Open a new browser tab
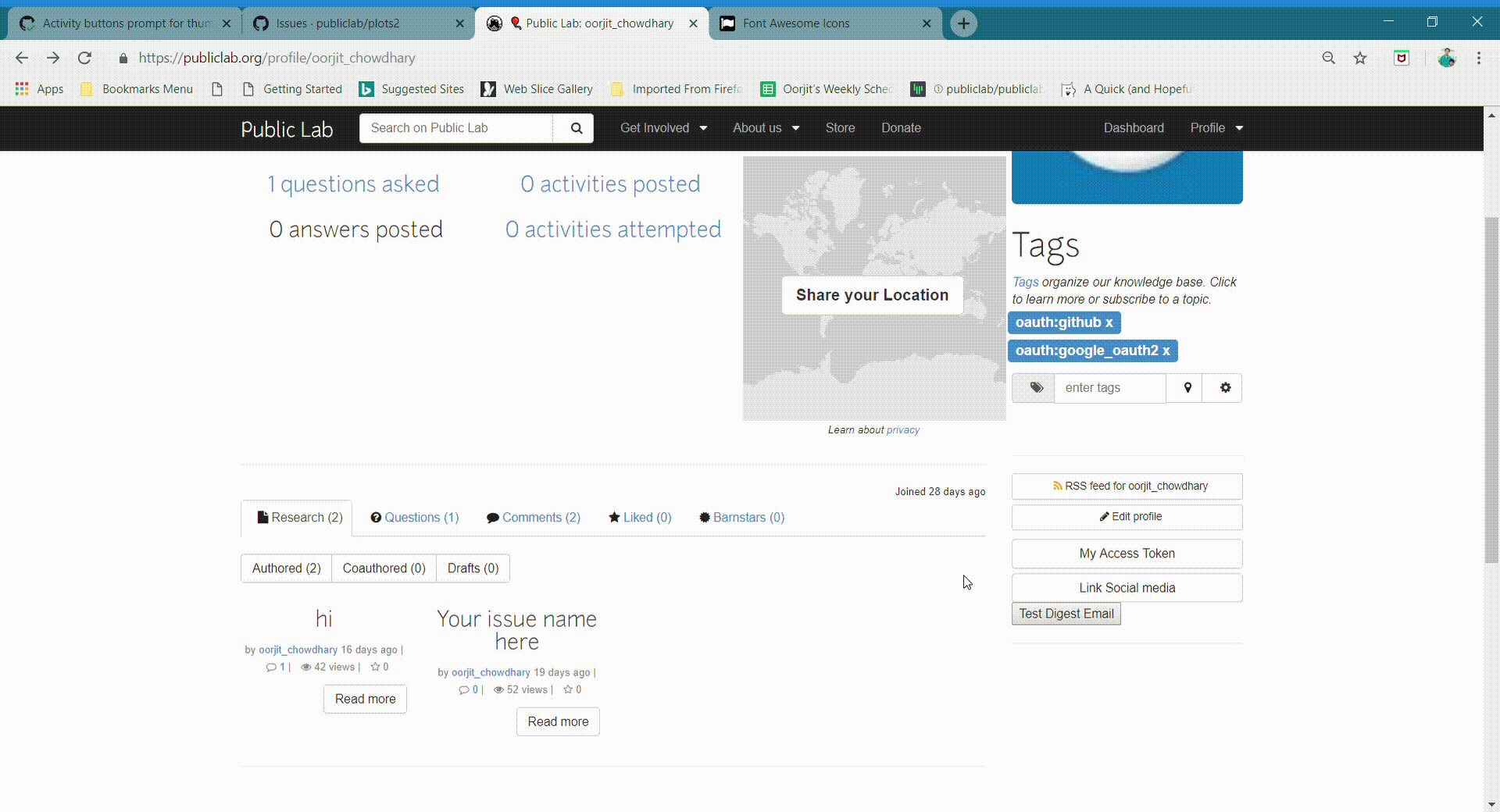Screen dimensions: 1500x812 963,23
